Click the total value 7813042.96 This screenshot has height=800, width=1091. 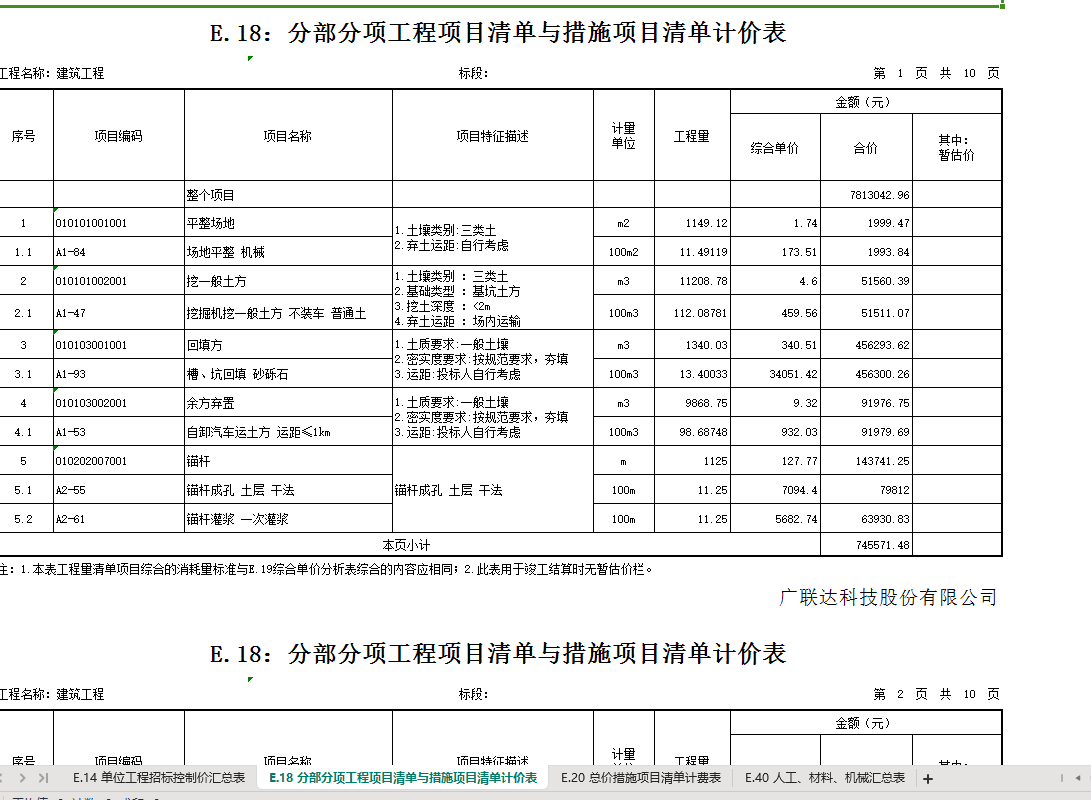pyautogui.click(x=866, y=195)
